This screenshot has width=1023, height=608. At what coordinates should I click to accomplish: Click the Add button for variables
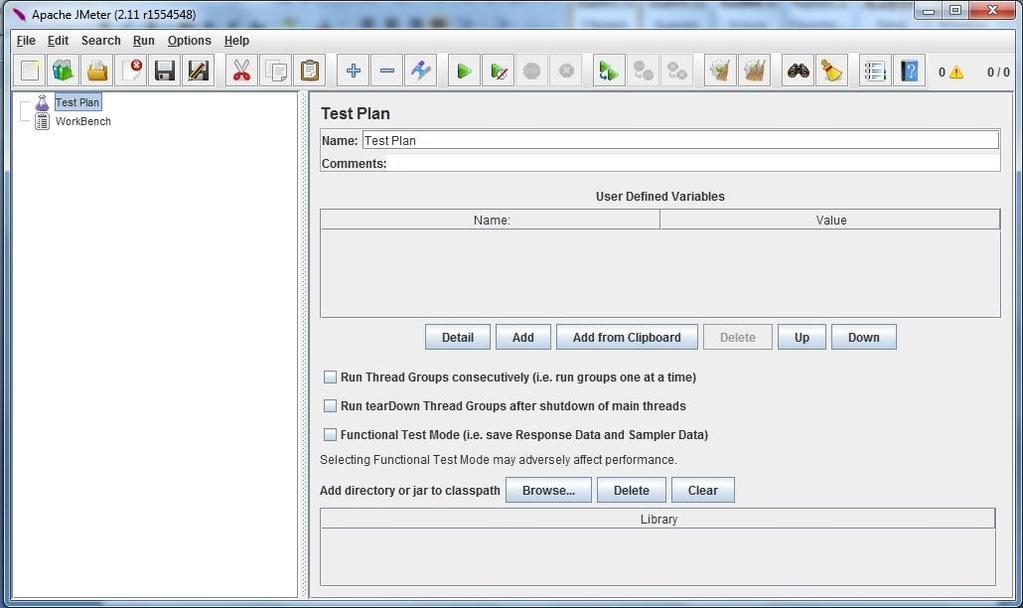523,337
